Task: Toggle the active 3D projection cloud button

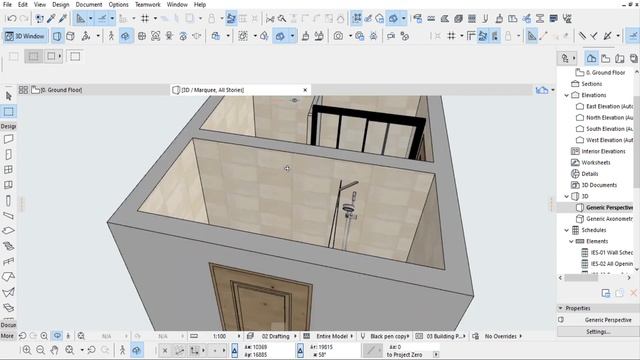Action: coord(125,36)
